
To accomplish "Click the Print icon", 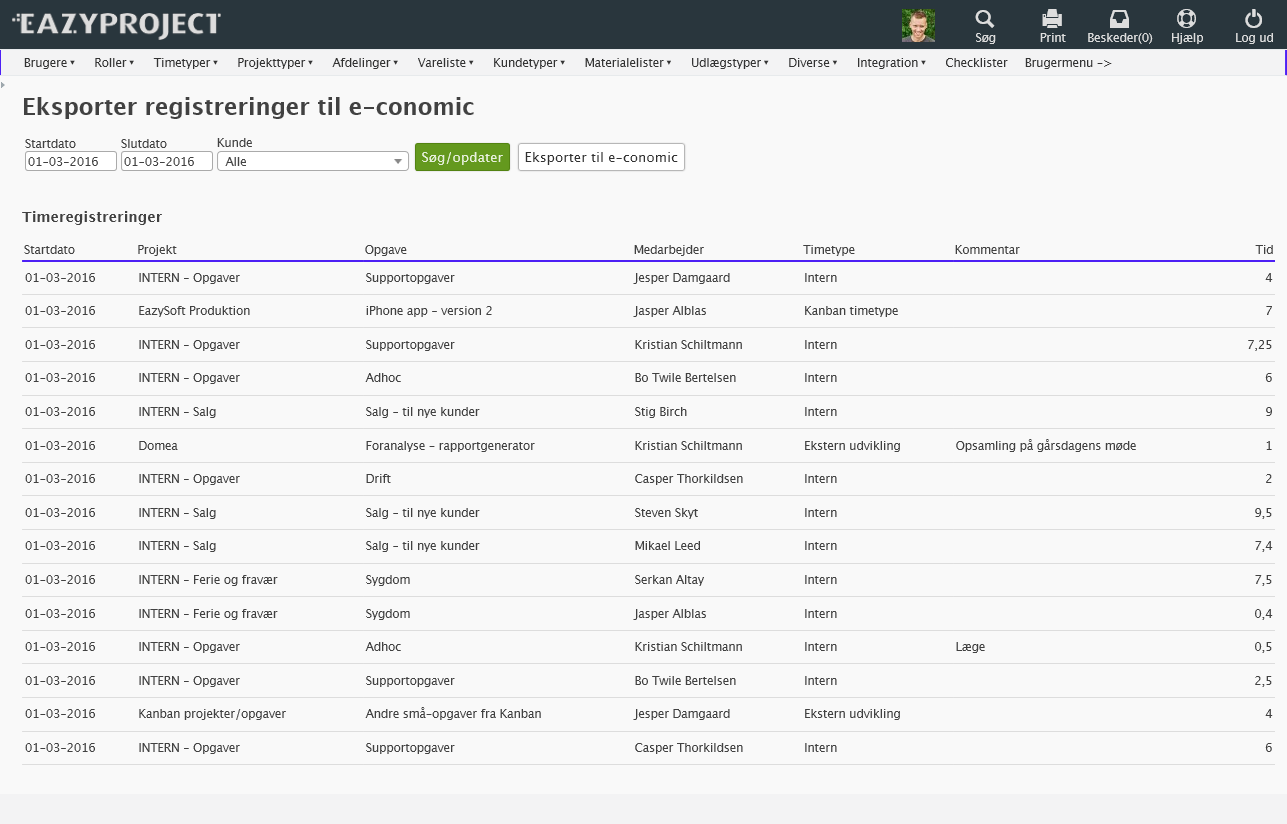I will pyautogui.click(x=1052, y=19).
